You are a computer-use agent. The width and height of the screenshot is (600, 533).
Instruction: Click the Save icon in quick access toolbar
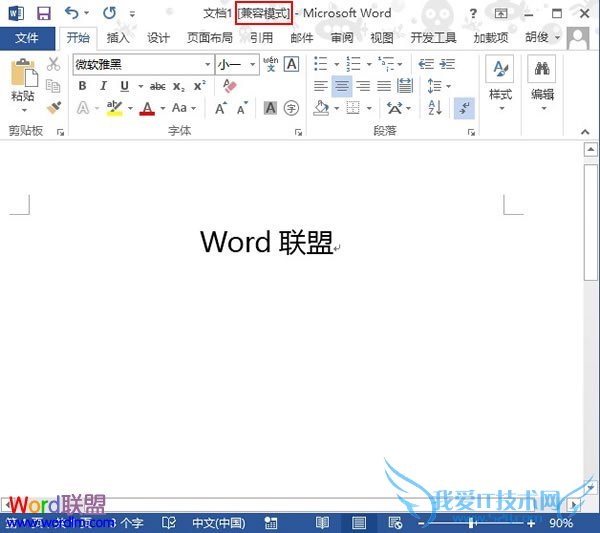[43, 13]
